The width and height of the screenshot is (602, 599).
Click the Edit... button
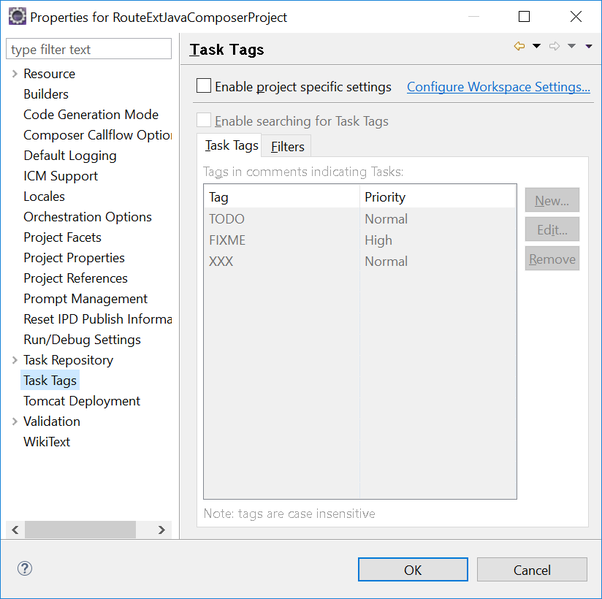tap(552, 230)
